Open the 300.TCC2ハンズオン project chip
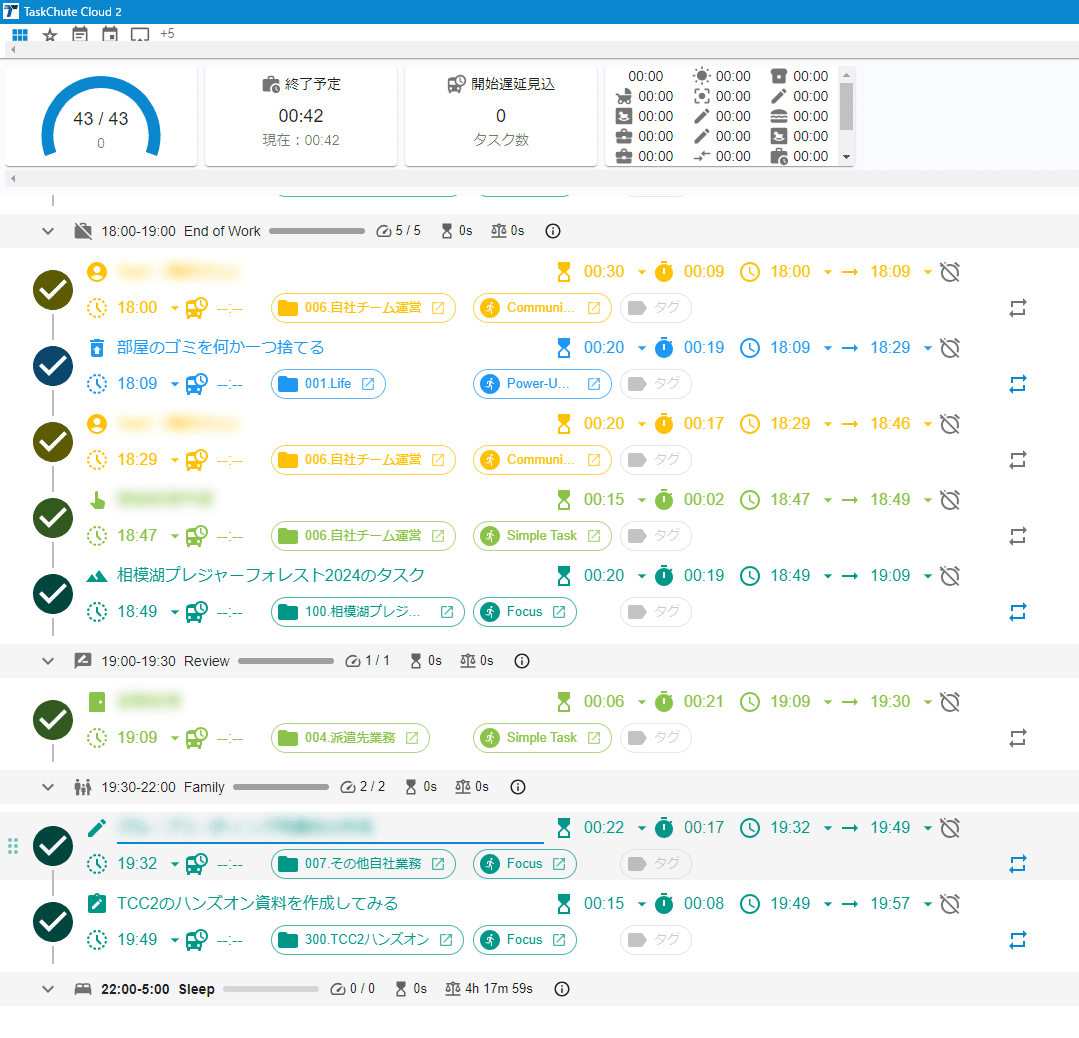The image size is (1079, 1038). point(367,940)
